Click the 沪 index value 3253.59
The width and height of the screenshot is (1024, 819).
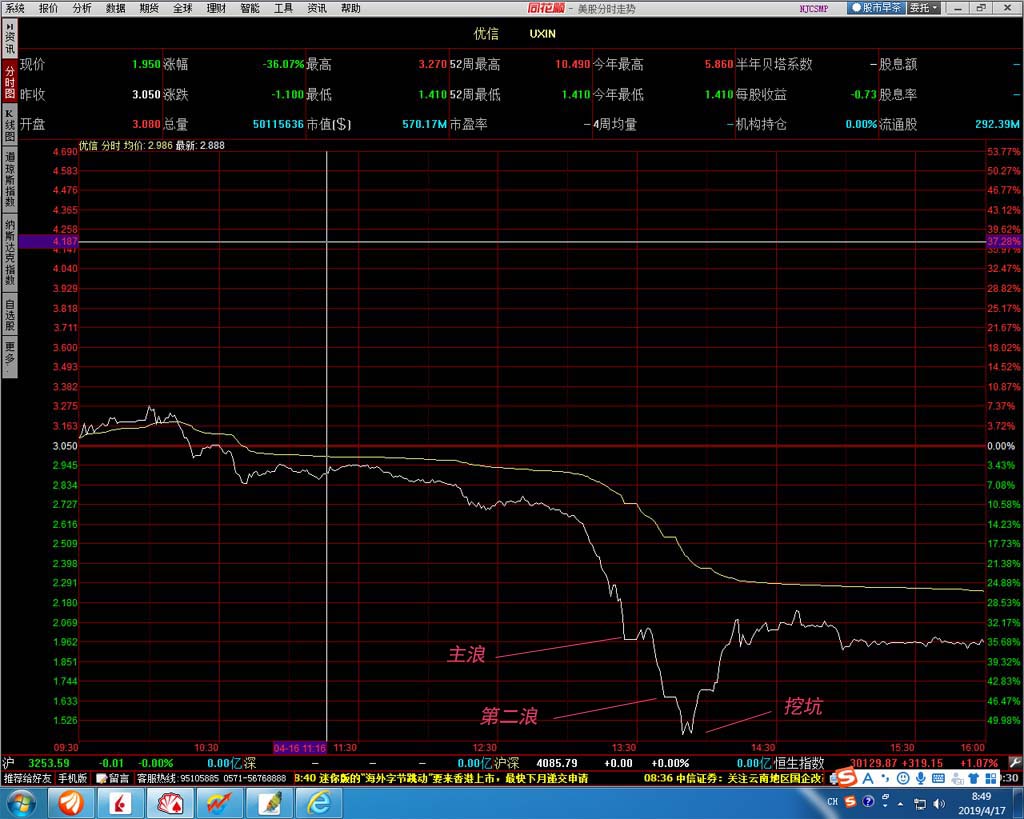pyautogui.click(x=48, y=763)
